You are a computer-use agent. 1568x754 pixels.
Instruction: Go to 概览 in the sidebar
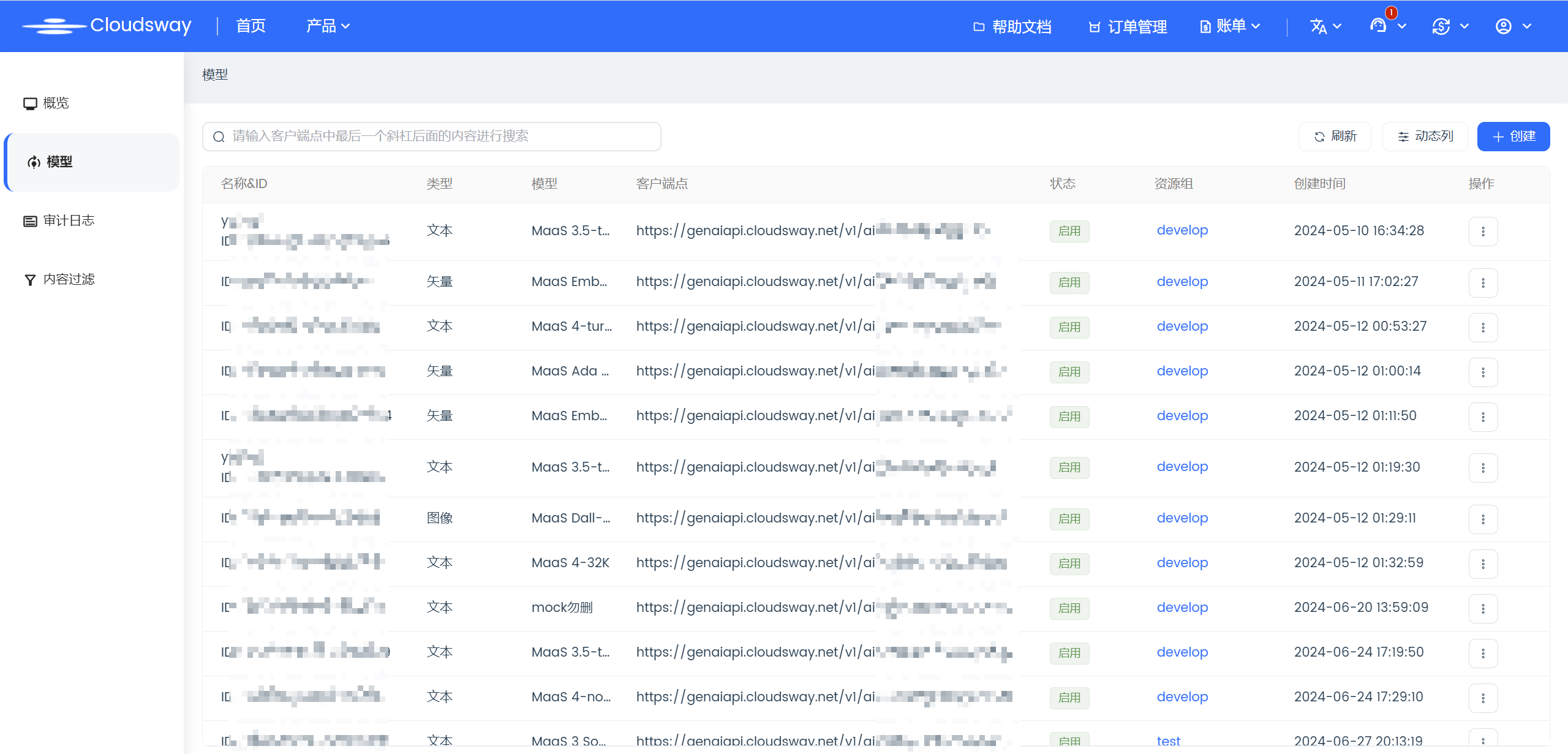pyautogui.click(x=55, y=103)
